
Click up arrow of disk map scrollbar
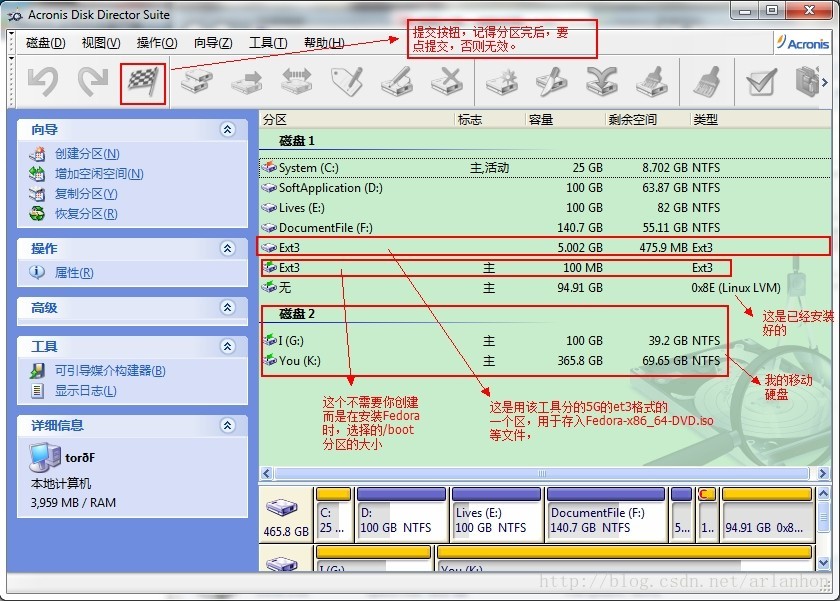[x=823, y=493]
